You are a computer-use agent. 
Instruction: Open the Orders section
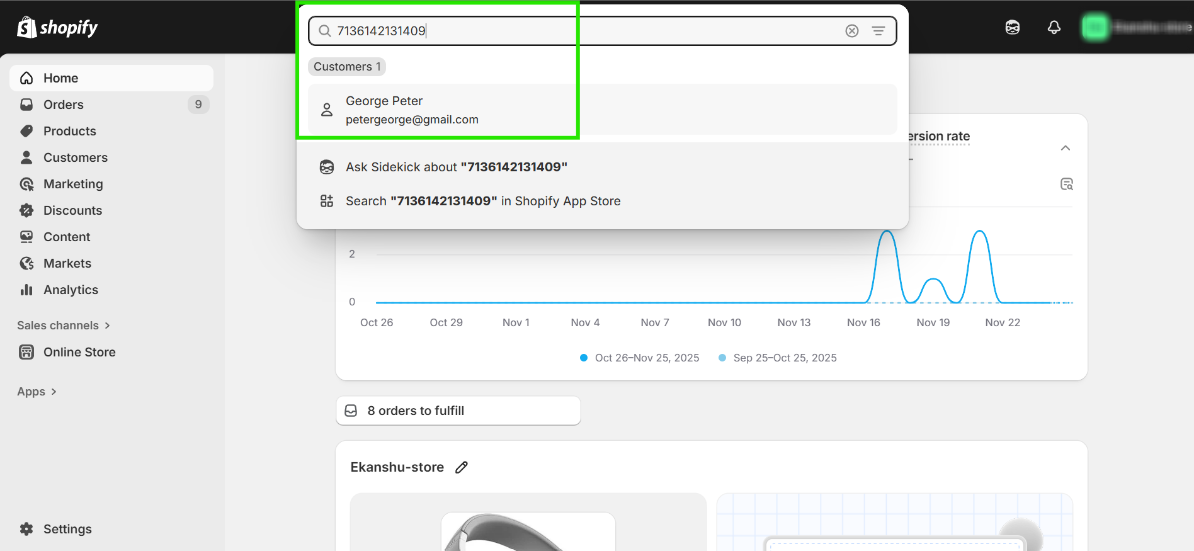point(111,104)
